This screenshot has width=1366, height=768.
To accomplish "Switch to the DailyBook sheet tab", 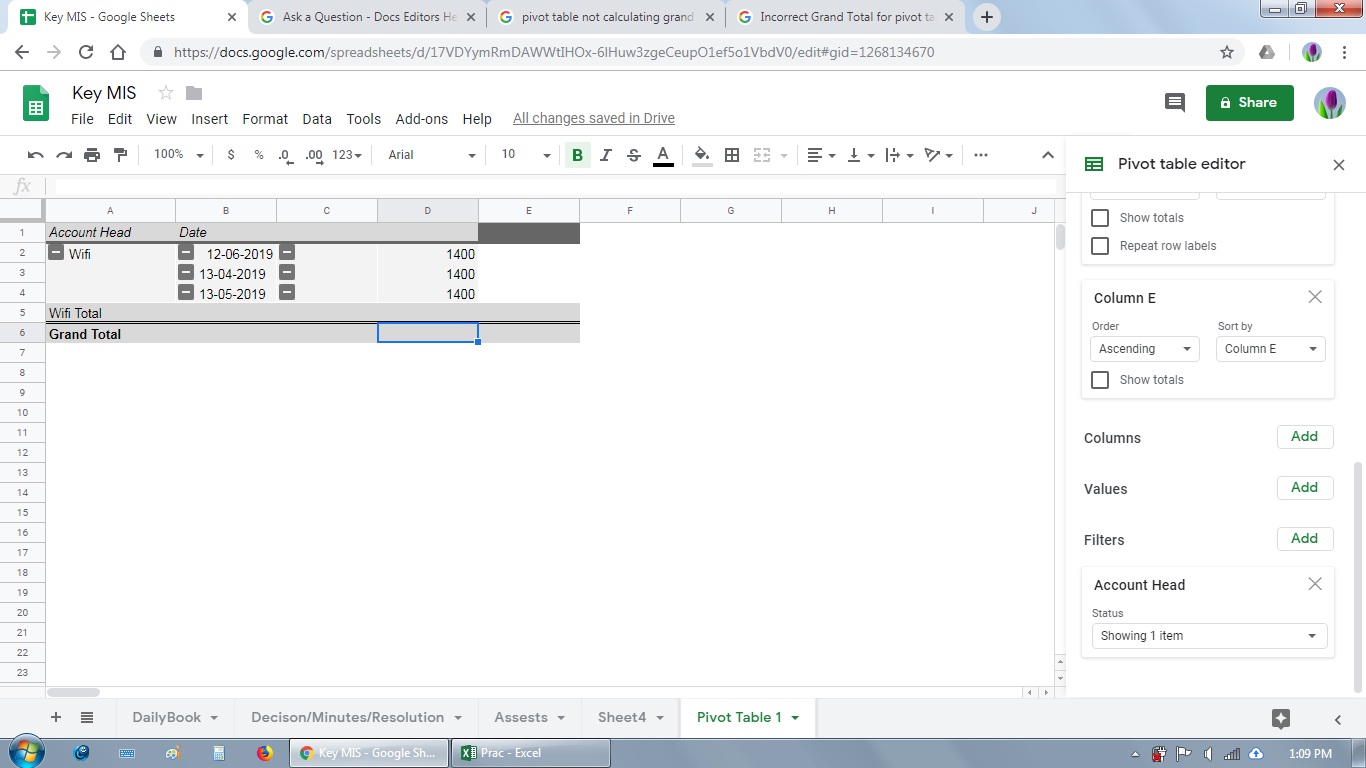I will coord(166,717).
